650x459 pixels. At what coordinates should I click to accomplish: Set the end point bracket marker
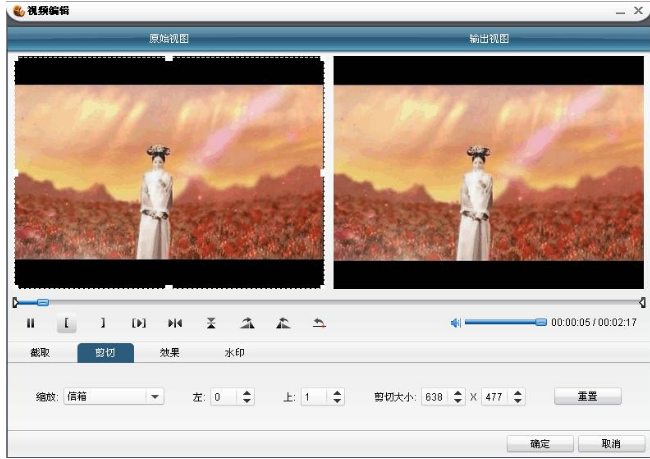pos(102,323)
